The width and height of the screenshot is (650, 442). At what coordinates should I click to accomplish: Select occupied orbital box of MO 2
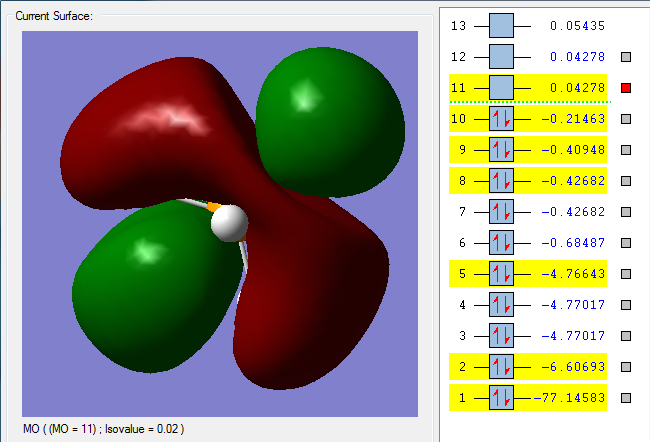pyautogui.click(x=501, y=367)
